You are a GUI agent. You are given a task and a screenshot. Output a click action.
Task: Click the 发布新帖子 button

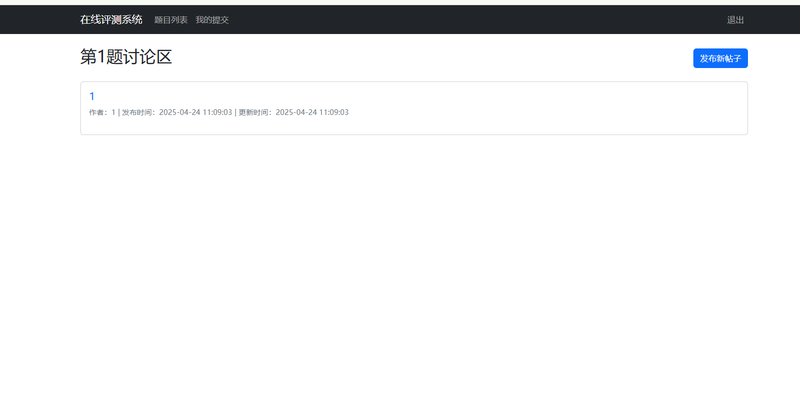[x=720, y=58]
